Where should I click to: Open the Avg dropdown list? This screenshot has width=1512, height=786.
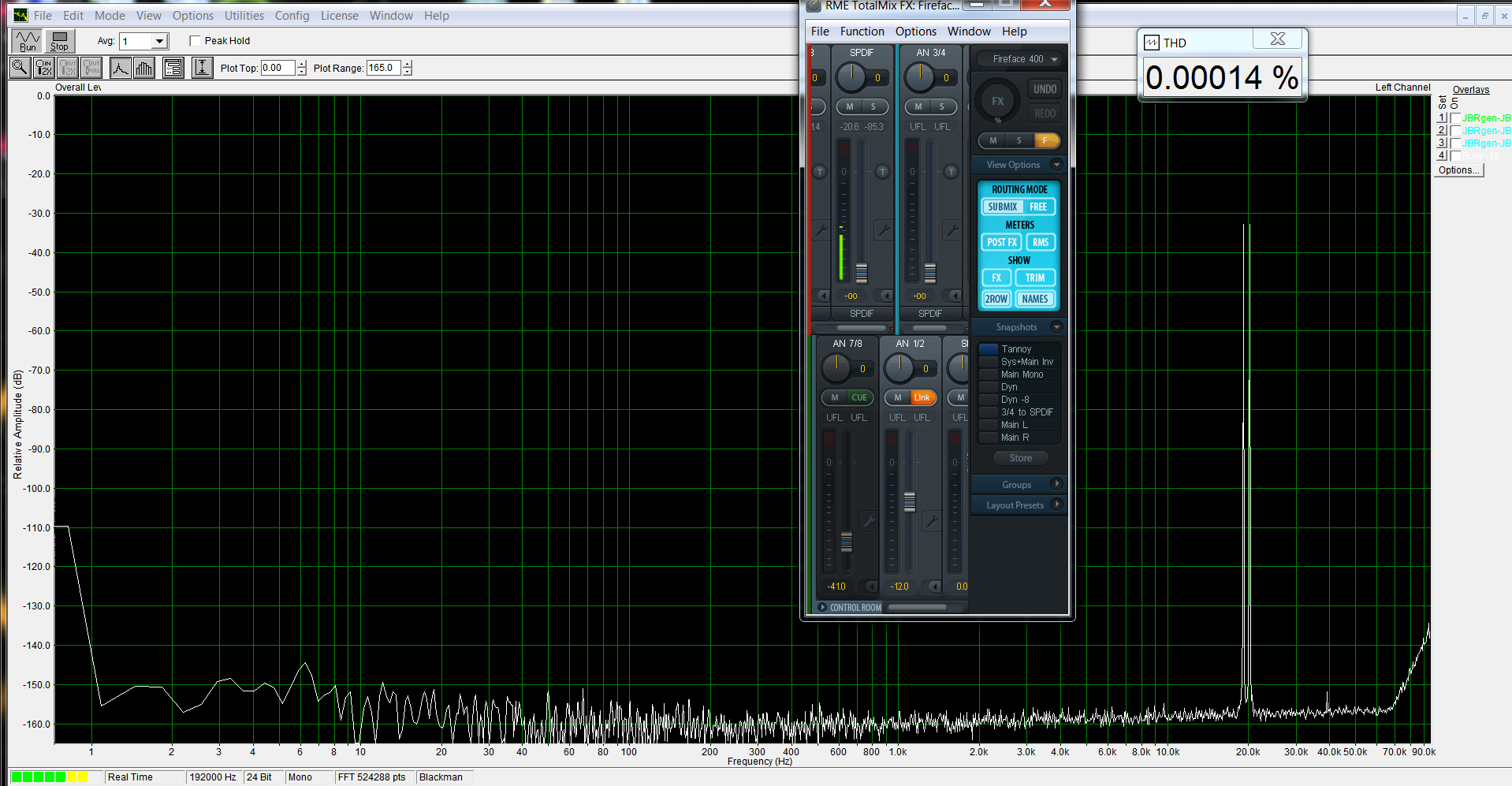[x=159, y=41]
